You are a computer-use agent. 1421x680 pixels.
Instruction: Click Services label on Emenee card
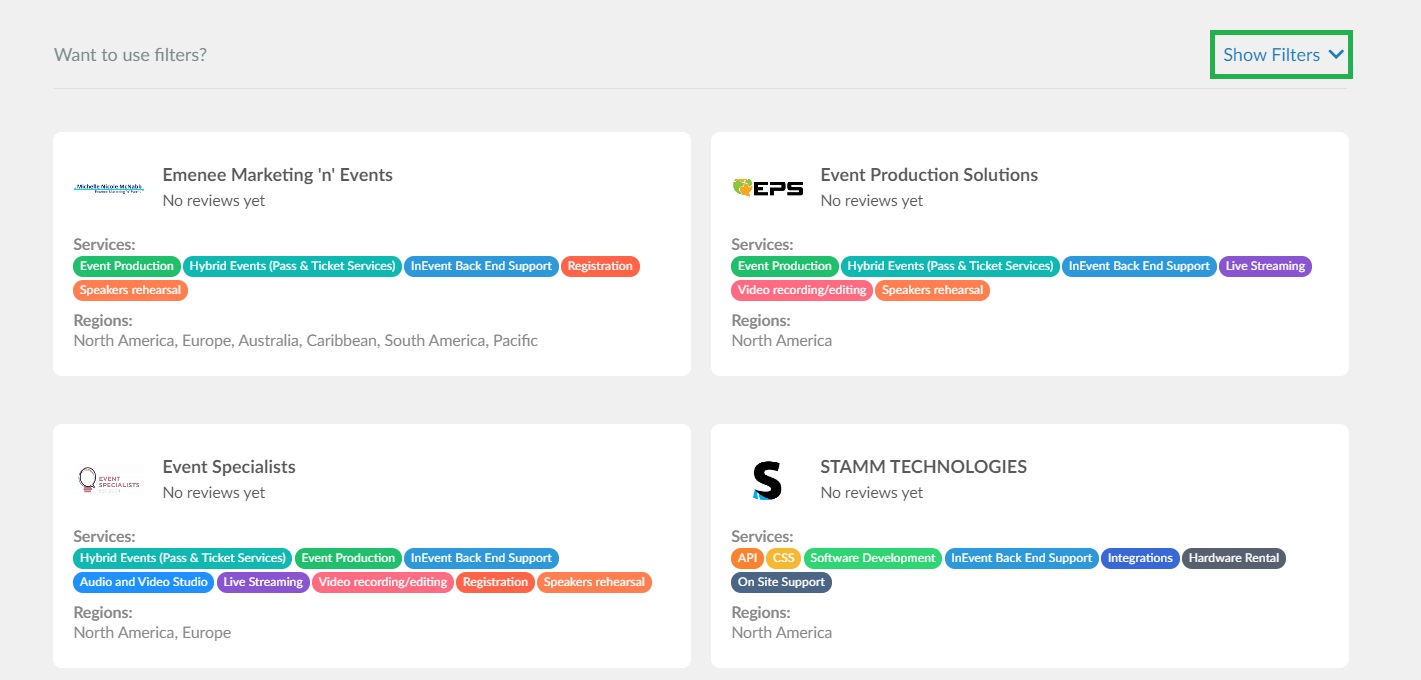tap(104, 245)
